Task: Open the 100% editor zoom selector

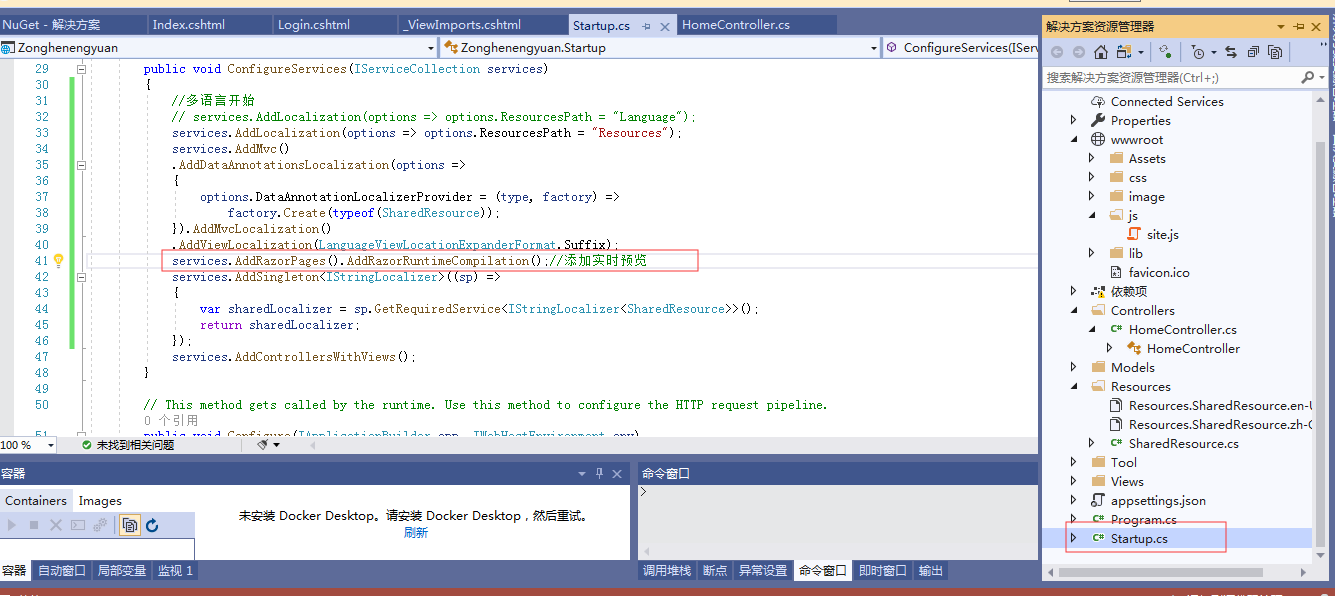Action: tap(25, 444)
